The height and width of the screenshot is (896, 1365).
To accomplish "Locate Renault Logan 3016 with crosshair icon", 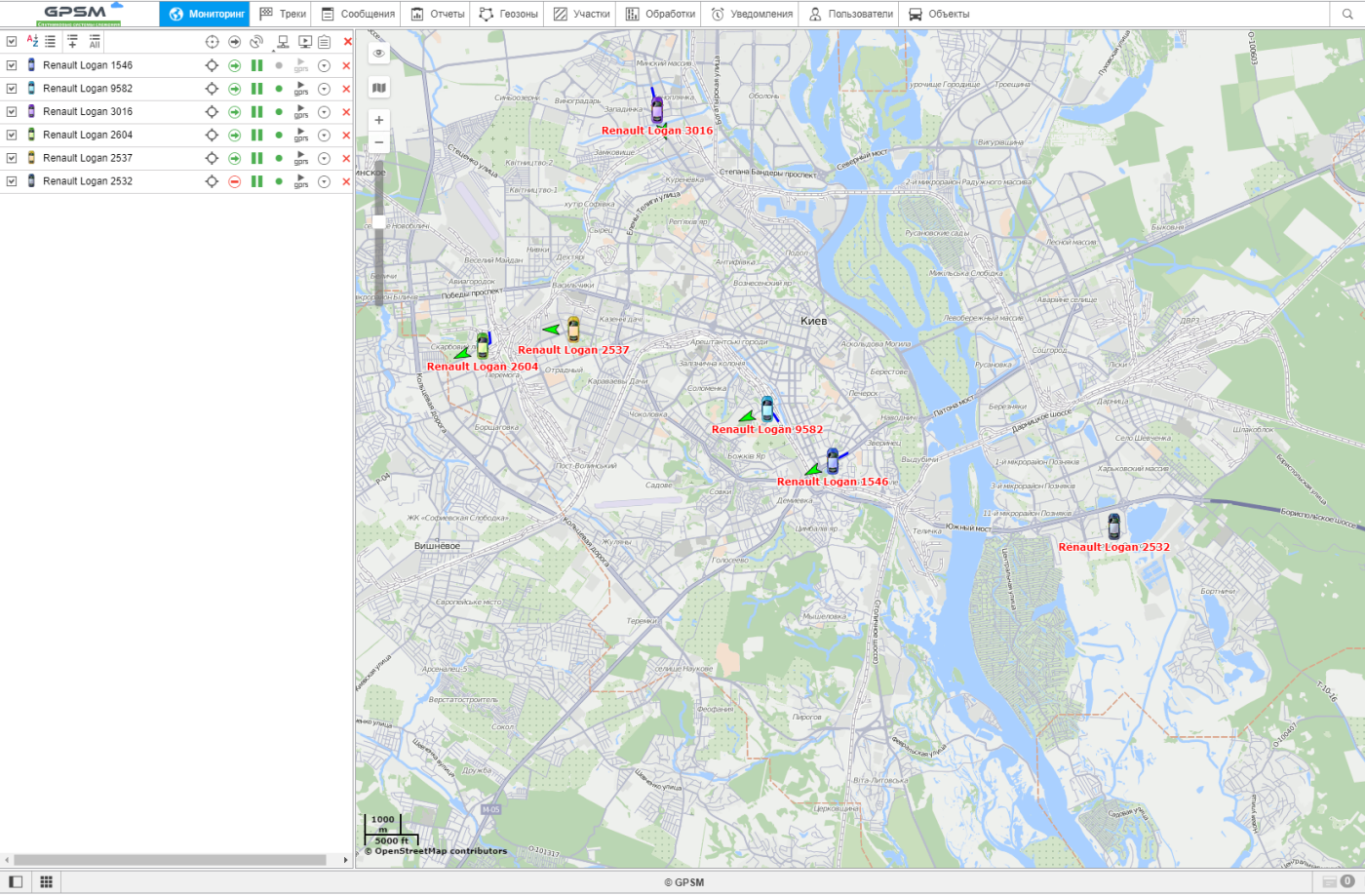I will tap(212, 112).
